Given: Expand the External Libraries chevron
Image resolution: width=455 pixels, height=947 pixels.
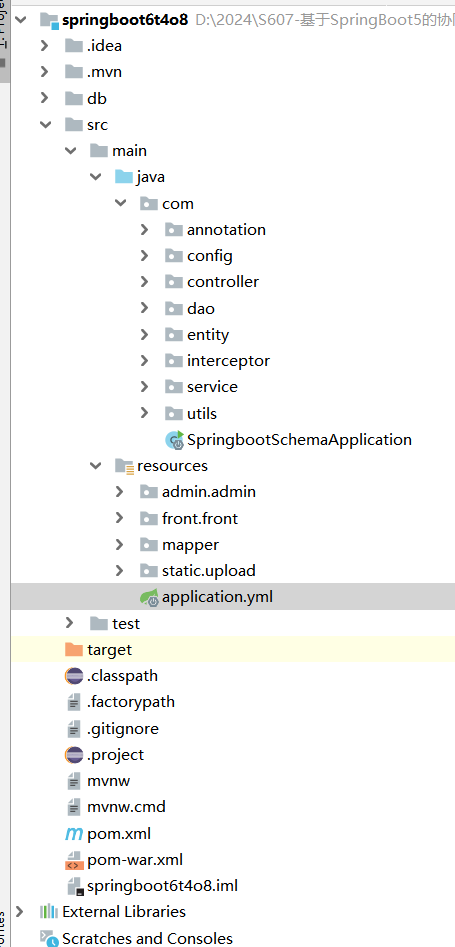Looking at the screenshot, I should point(19,911).
